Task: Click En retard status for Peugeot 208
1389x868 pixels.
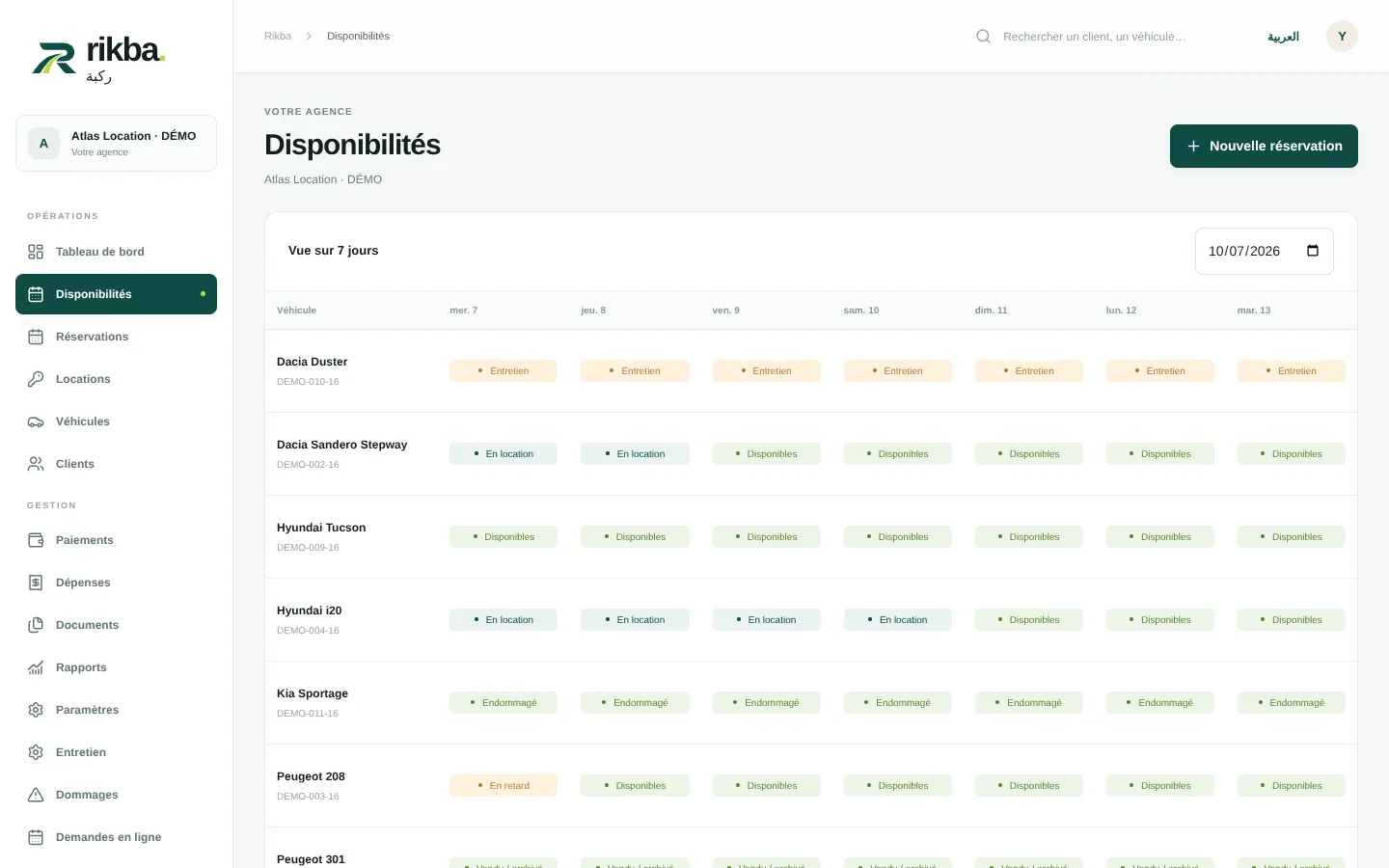Action: 504,786
